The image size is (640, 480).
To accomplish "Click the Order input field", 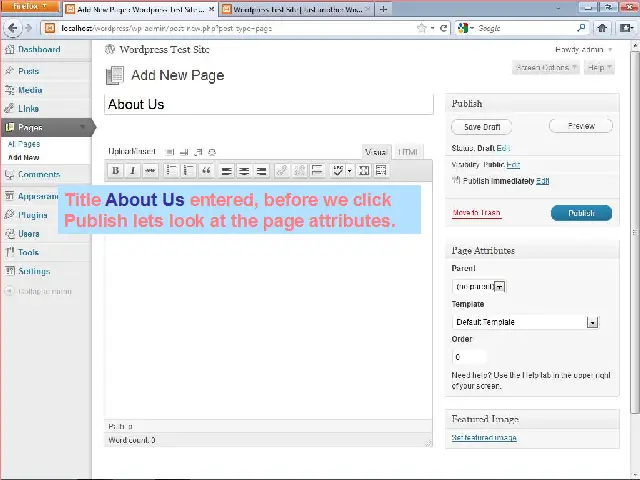I will [x=469, y=357].
